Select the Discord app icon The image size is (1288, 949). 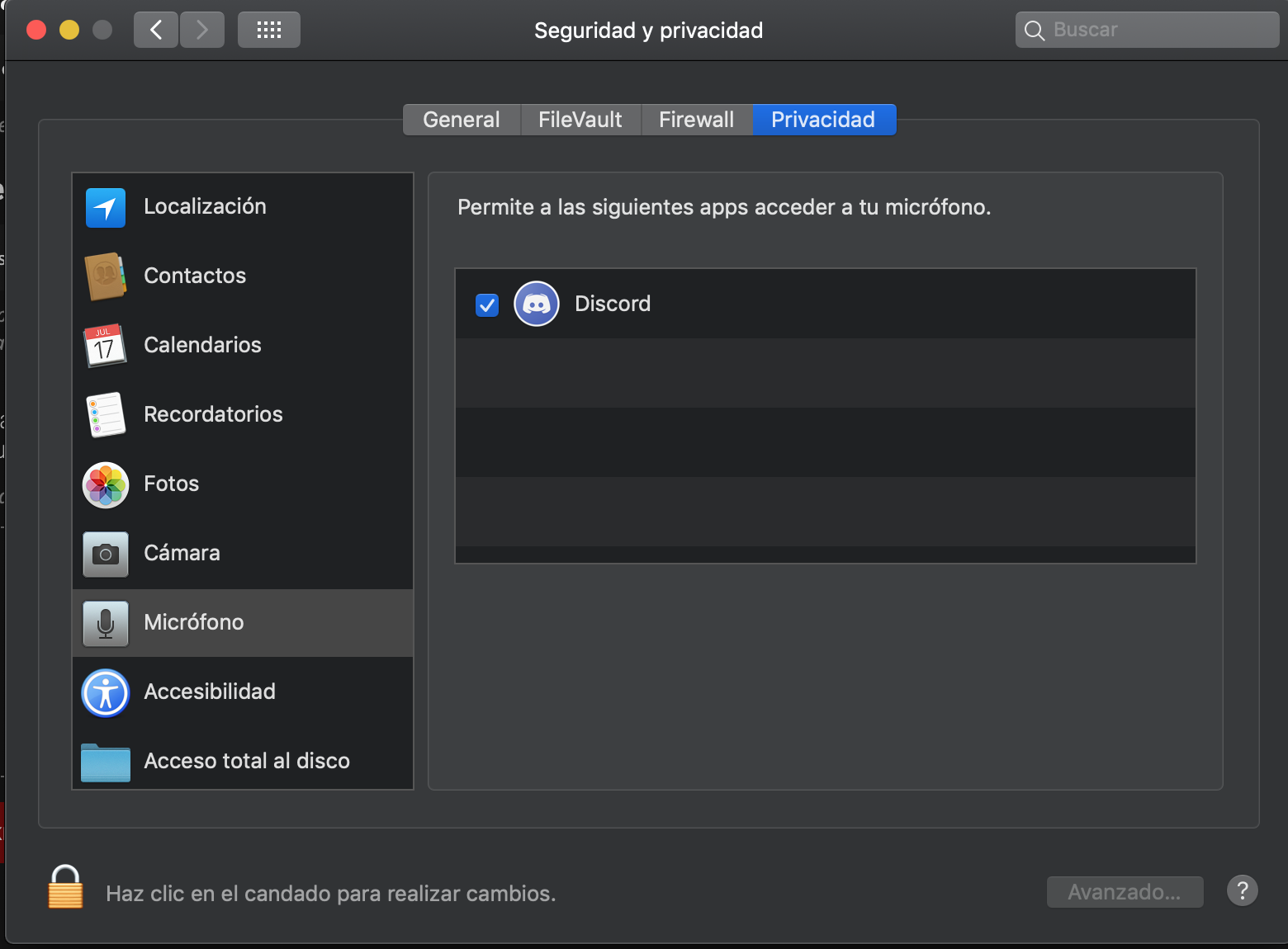(x=537, y=304)
